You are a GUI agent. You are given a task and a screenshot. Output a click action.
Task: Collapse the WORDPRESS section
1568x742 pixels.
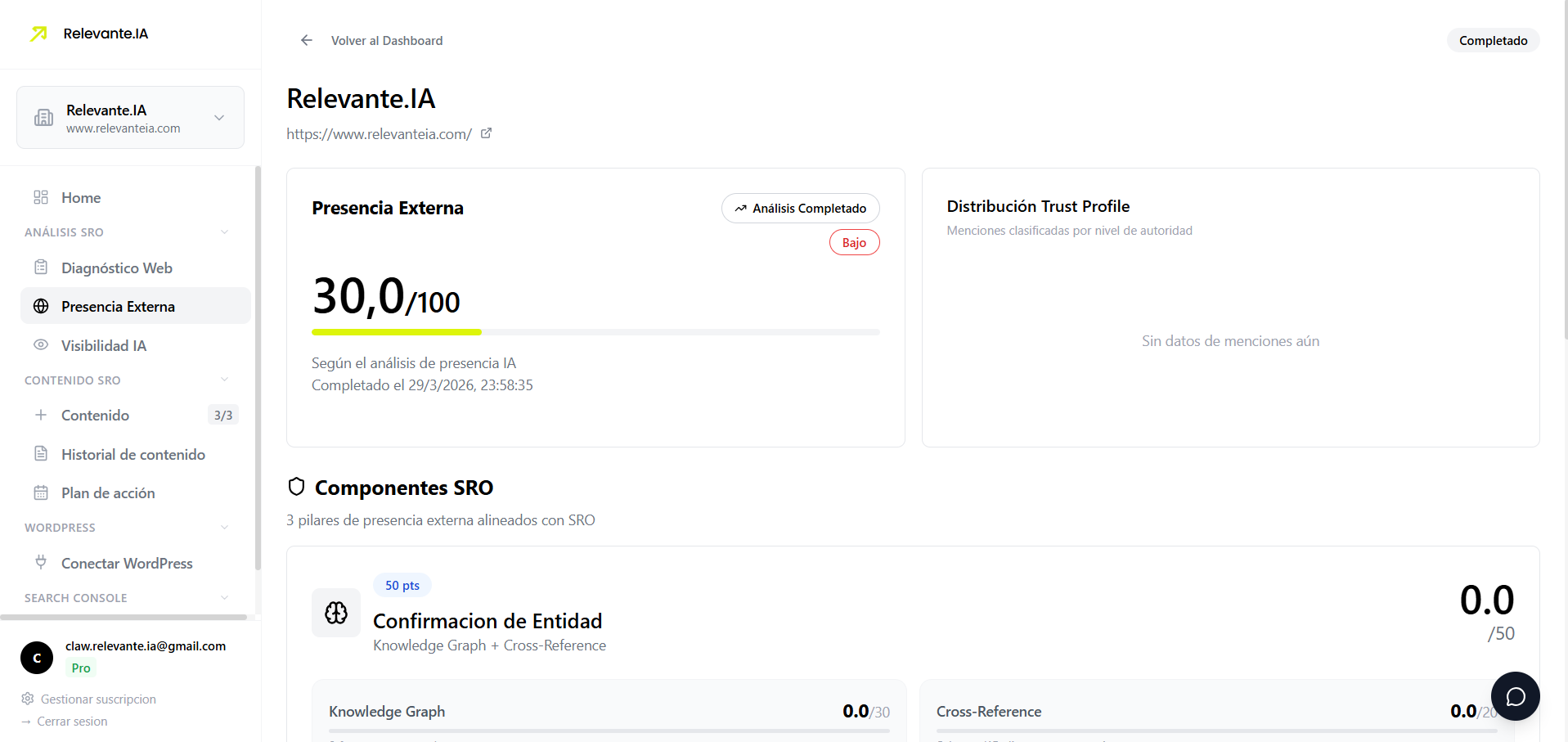coord(224,527)
